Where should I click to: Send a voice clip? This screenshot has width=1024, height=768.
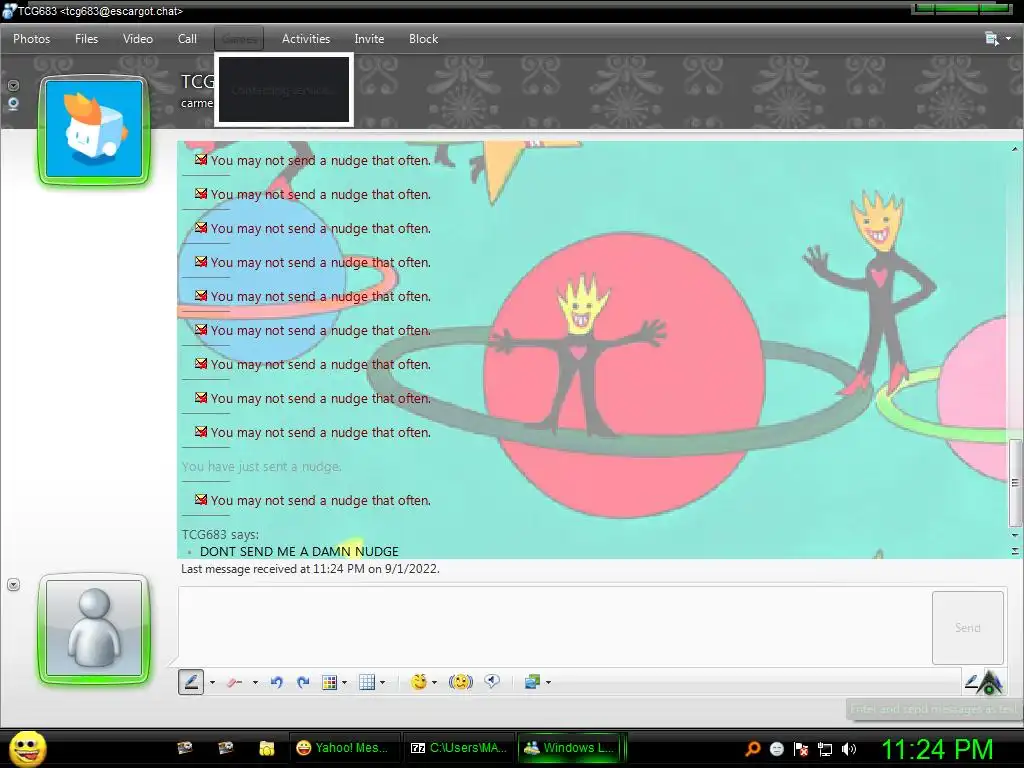click(492, 682)
